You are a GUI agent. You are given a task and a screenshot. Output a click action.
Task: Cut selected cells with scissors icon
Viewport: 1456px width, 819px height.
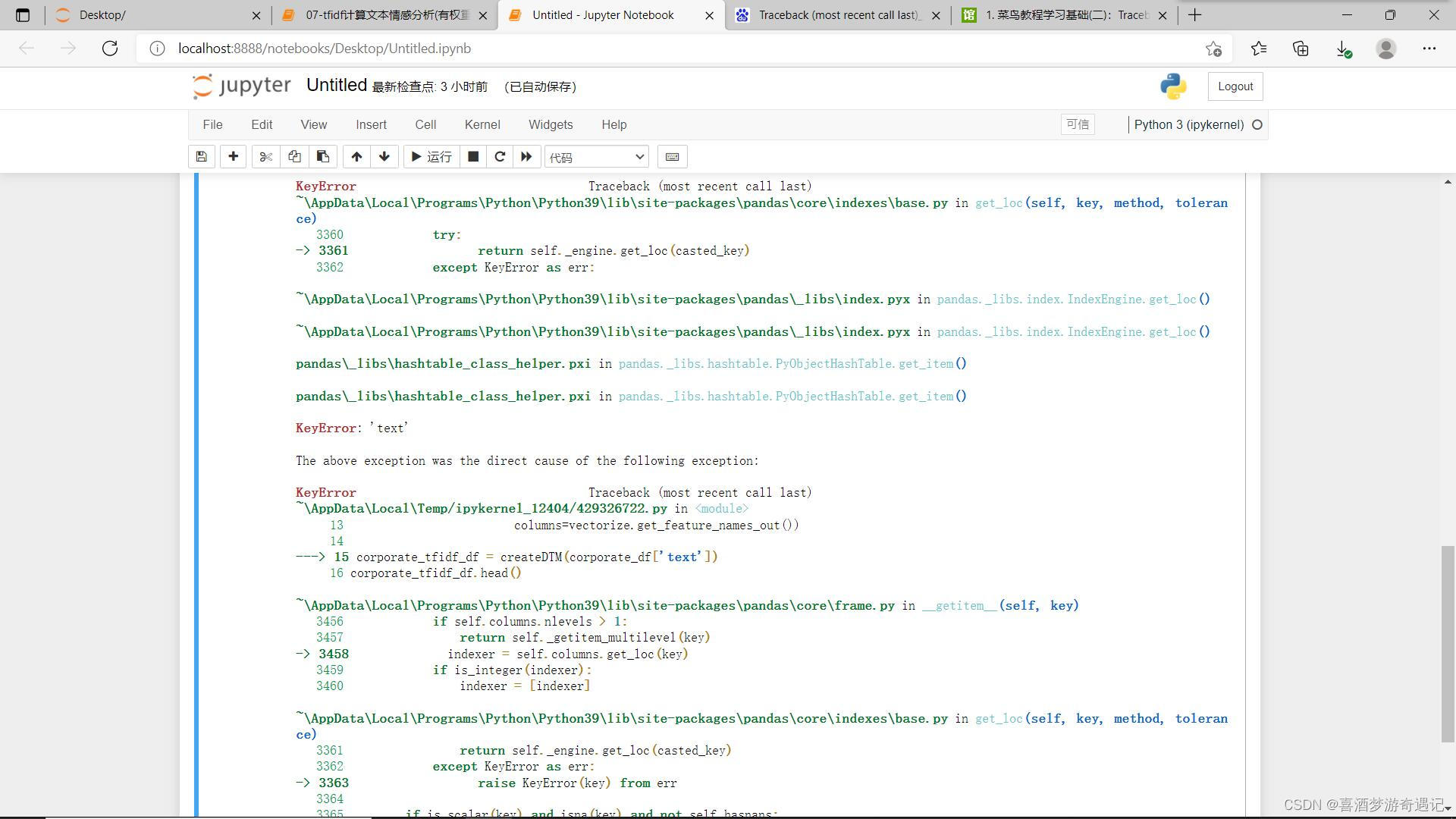click(x=265, y=157)
